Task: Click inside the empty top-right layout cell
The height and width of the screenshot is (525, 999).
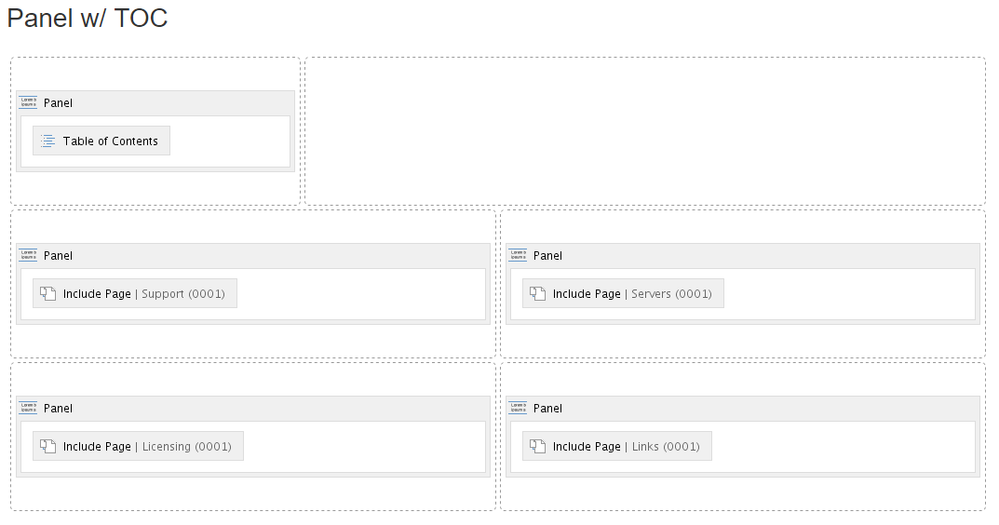Action: pos(645,131)
